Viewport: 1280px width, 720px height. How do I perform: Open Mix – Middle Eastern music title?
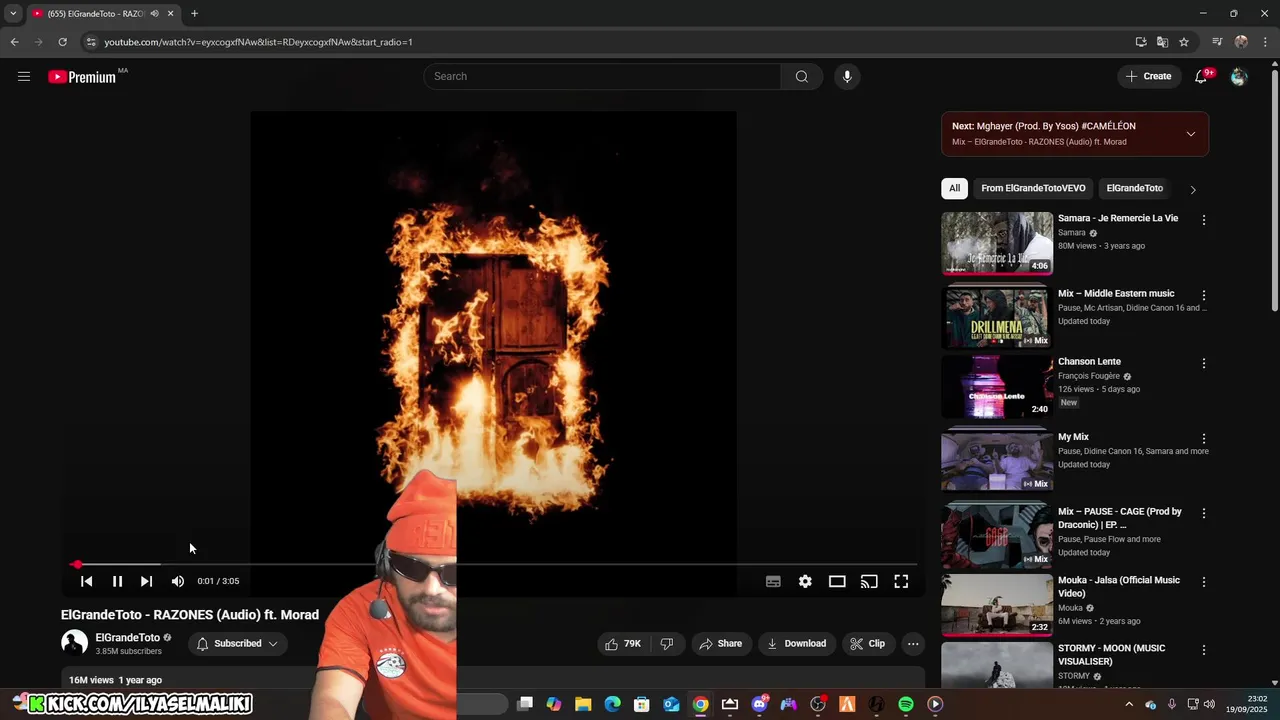point(1116,294)
